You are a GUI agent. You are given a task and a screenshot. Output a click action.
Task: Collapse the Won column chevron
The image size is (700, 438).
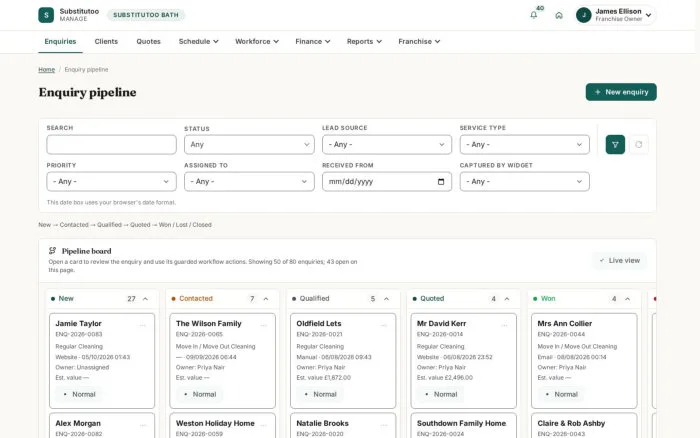pyautogui.click(x=628, y=299)
